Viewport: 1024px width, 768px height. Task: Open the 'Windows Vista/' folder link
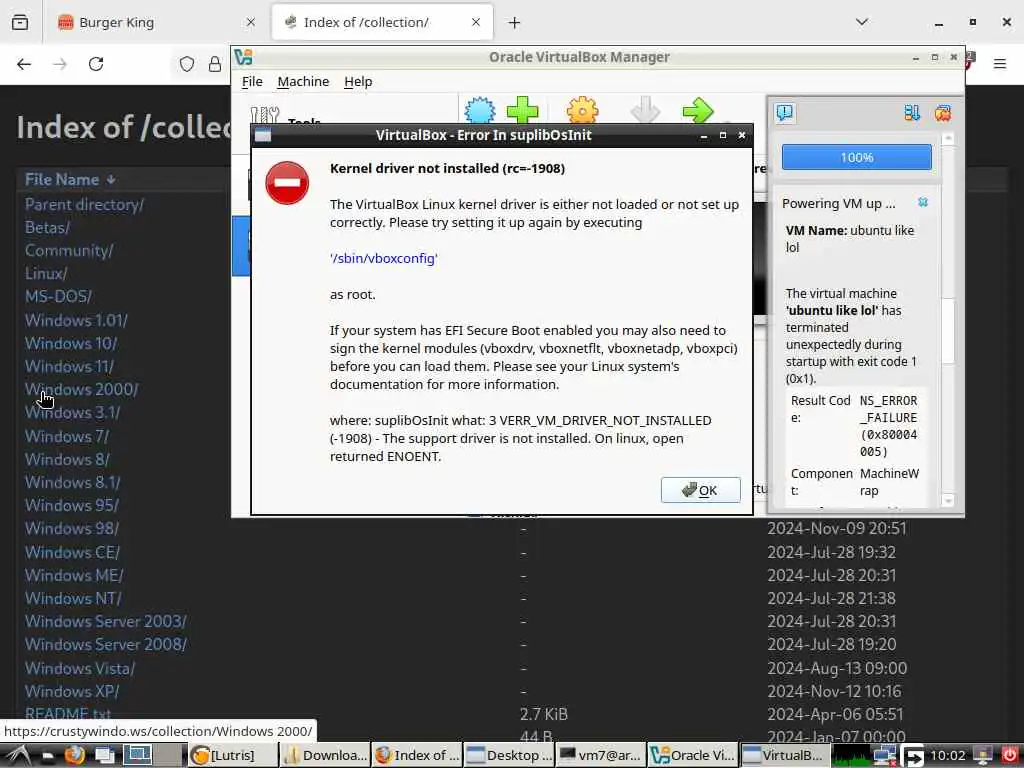(x=80, y=668)
